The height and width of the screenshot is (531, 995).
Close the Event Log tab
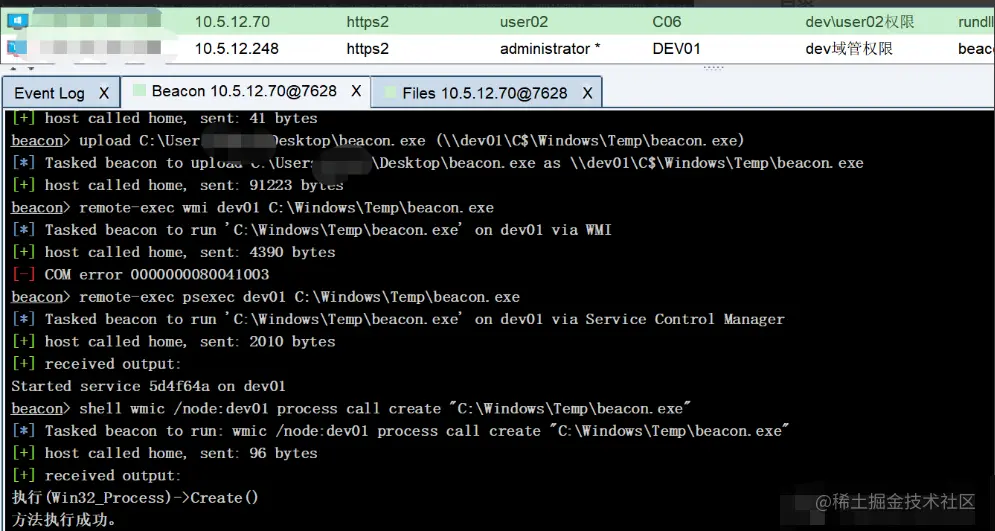(104, 93)
